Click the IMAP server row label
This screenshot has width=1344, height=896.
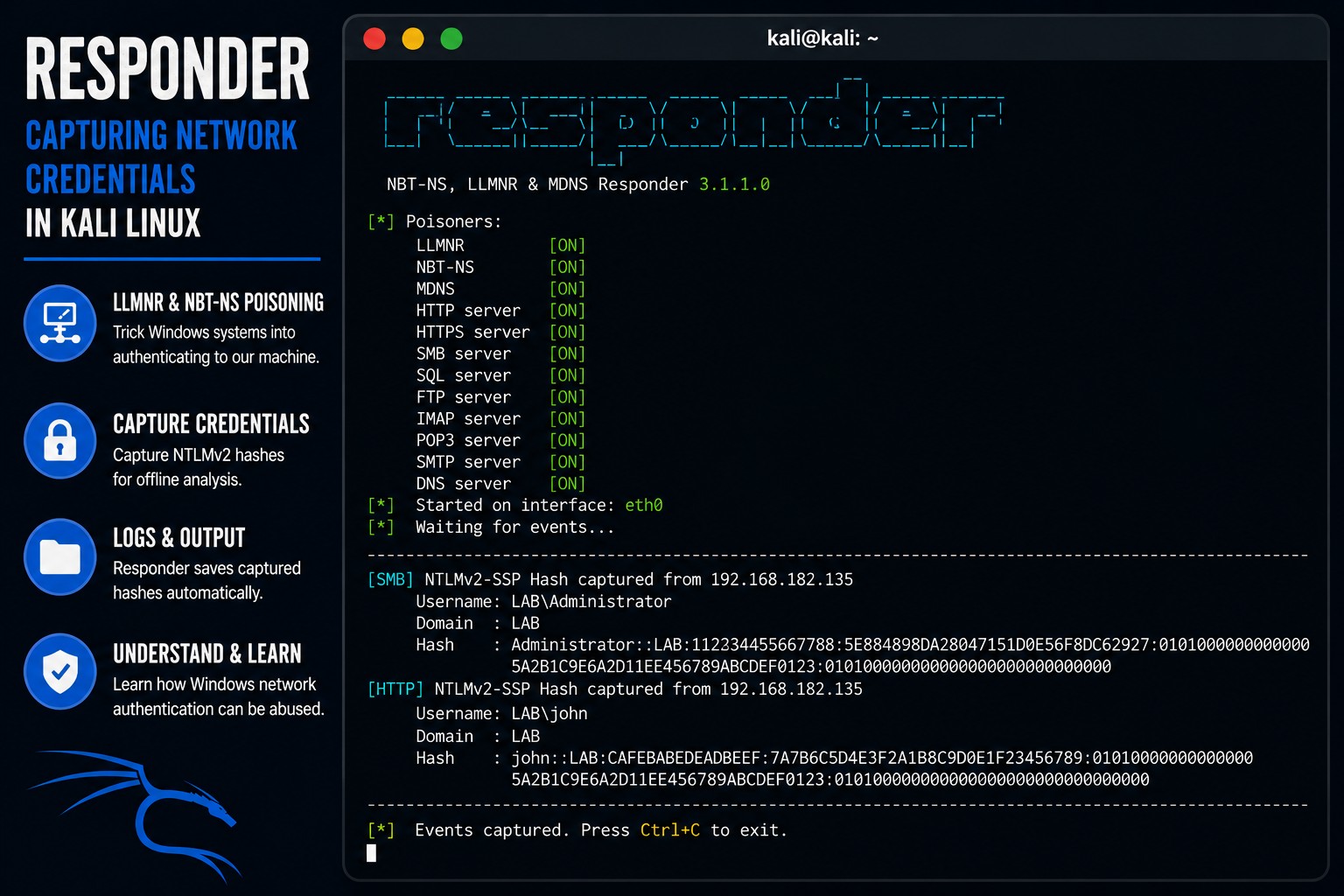pos(468,419)
